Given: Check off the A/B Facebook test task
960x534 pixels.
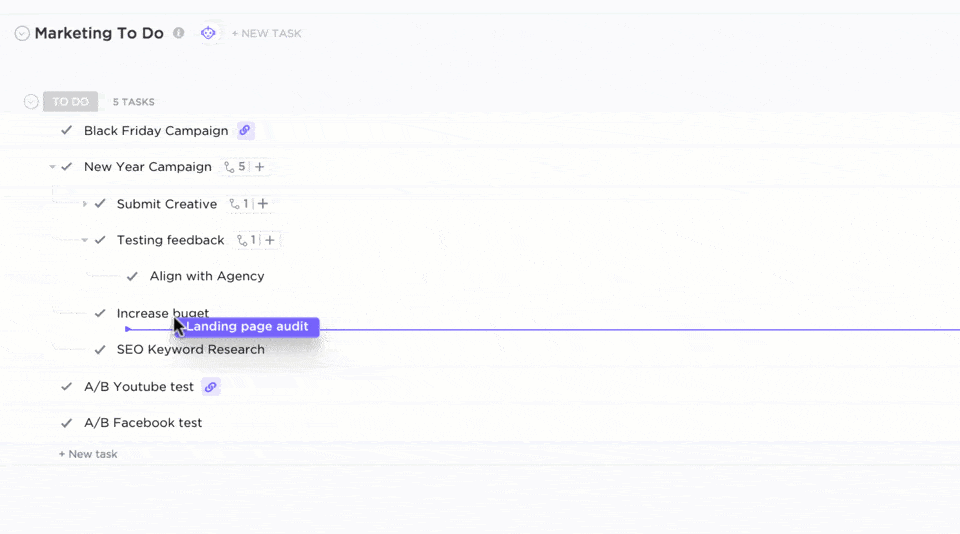Looking at the screenshot, I should point(67,423).
